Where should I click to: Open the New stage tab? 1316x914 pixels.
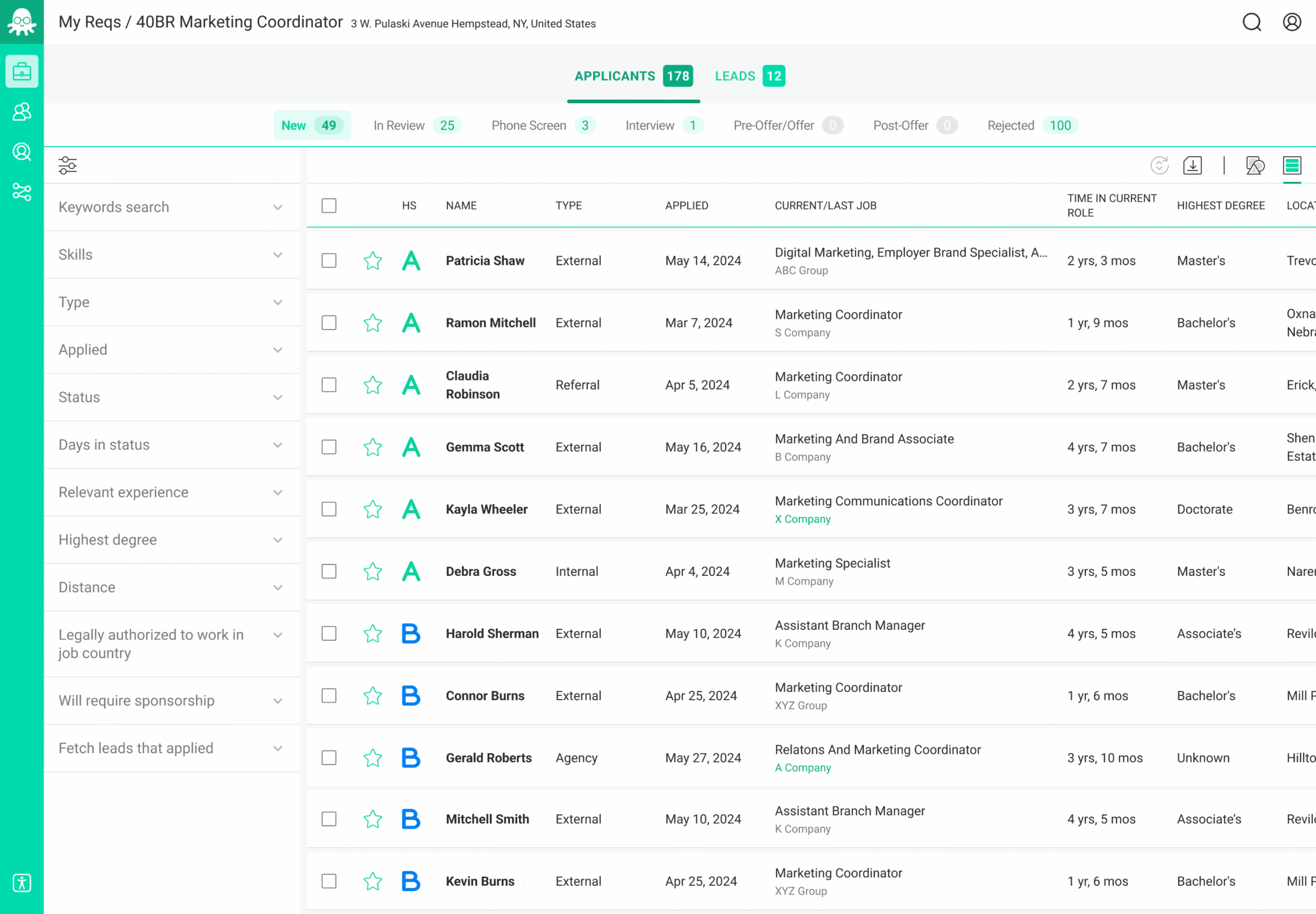[x=312, y=125]
